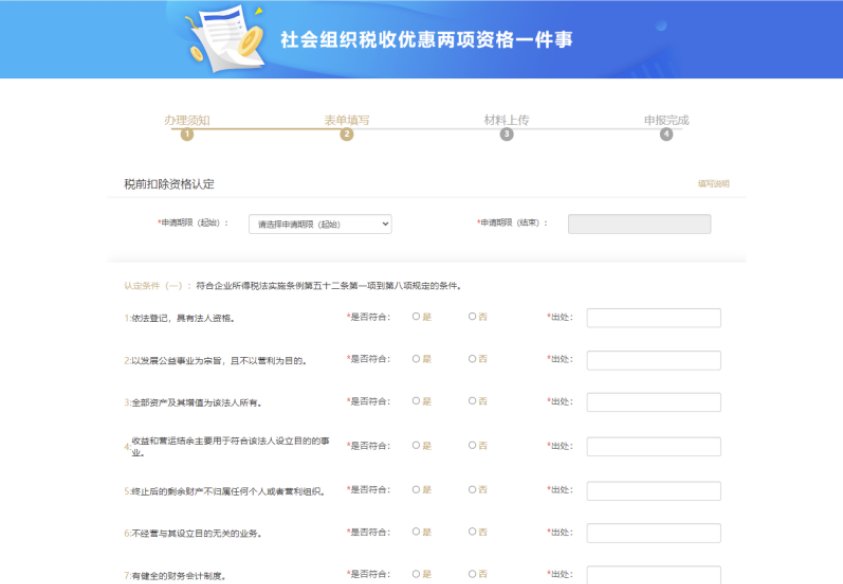This screenshot has height=584, width=843.
Task: Select 是 for 依法登记，具有法人资格
Action: tap(416, 317)
